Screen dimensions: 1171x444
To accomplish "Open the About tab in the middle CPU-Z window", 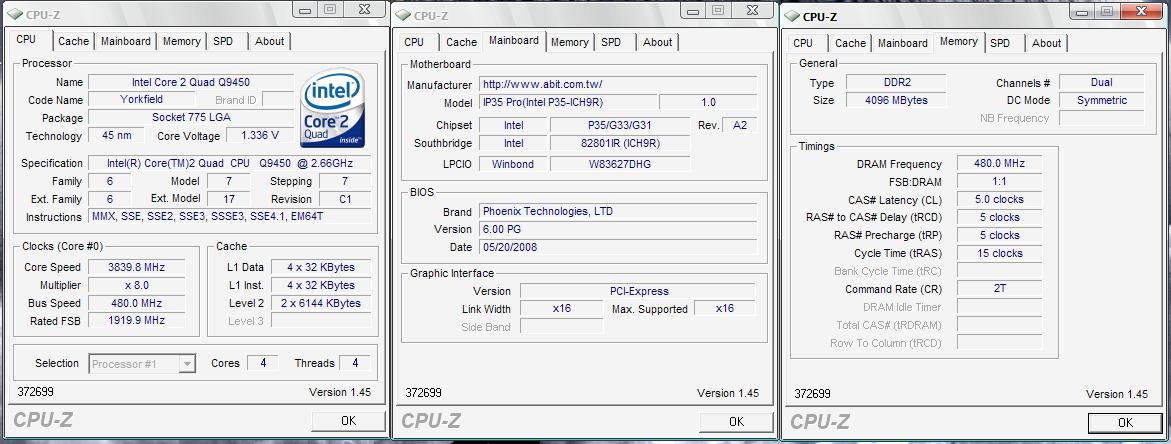I will (657, 42).
